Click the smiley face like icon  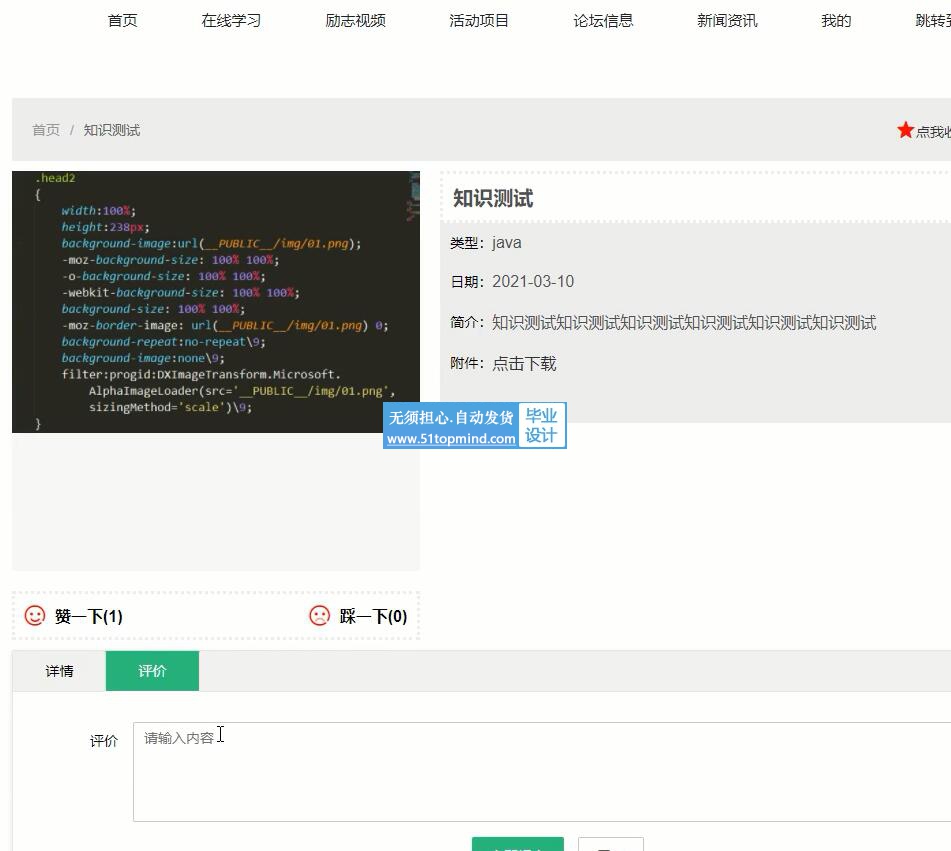35,616
